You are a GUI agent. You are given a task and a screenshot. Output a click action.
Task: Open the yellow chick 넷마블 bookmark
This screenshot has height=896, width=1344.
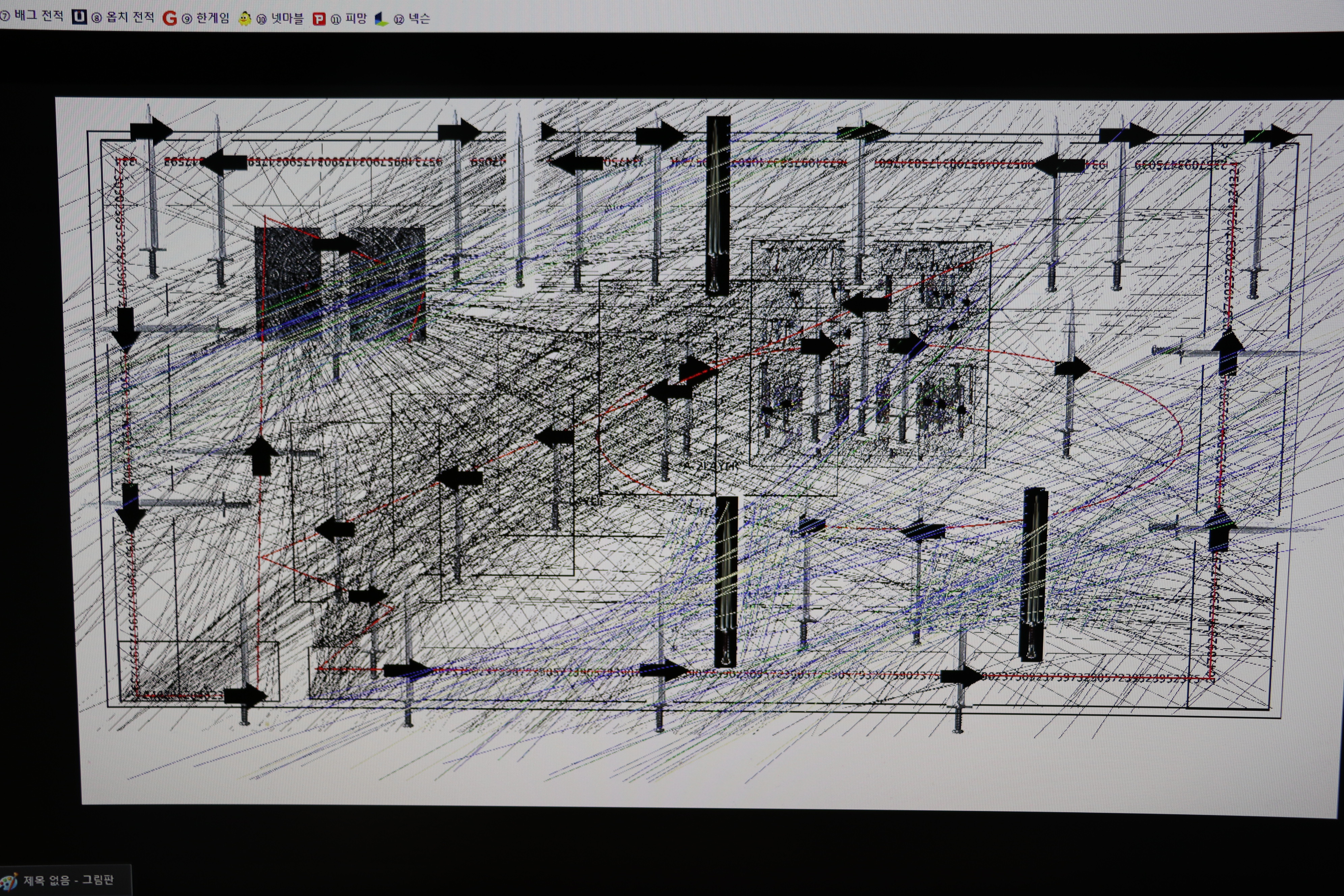(x=245, y=19)
